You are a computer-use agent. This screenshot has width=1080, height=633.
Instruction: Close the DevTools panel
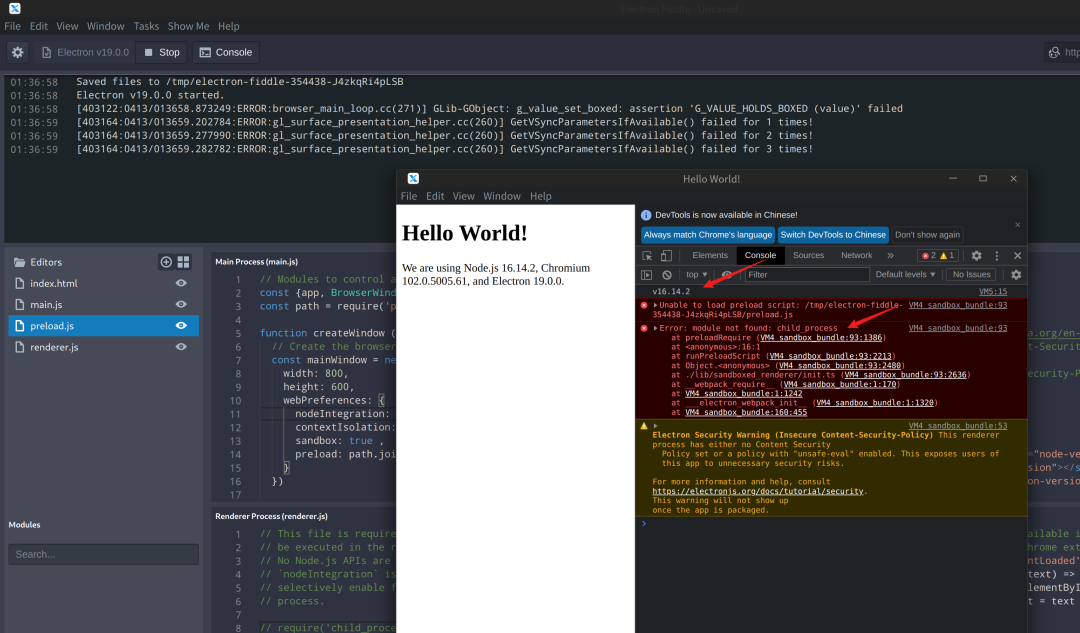coord(1017,256)
